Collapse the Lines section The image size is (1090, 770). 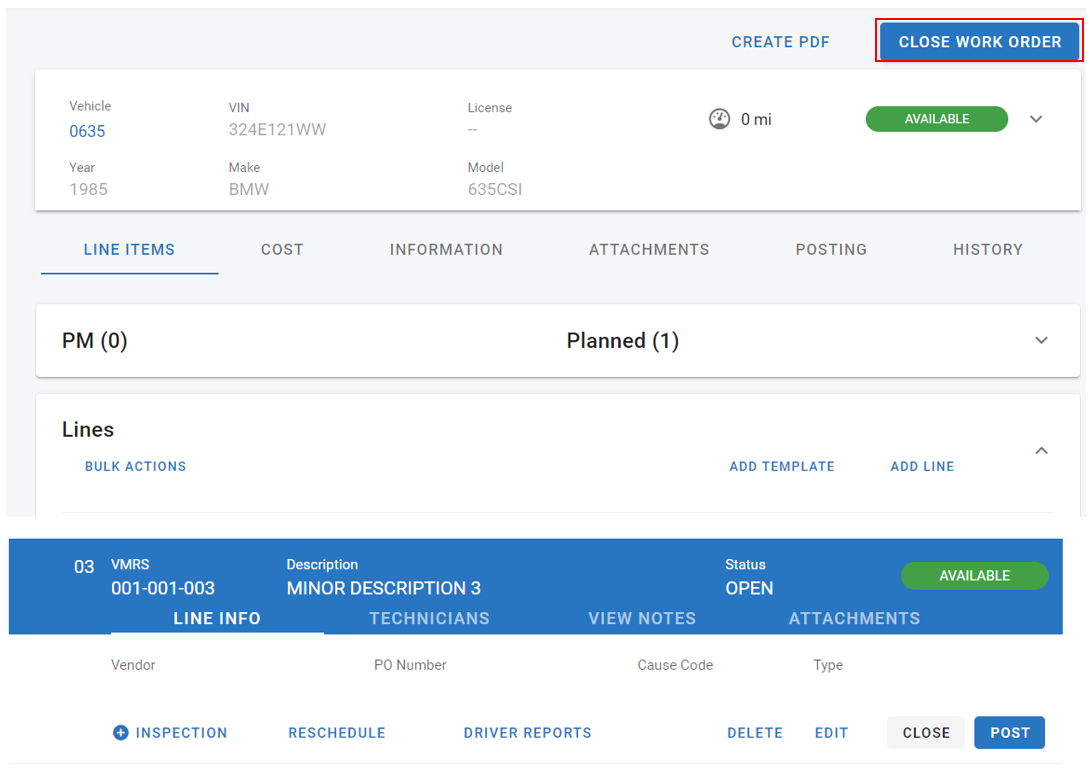click(1041, 451)
